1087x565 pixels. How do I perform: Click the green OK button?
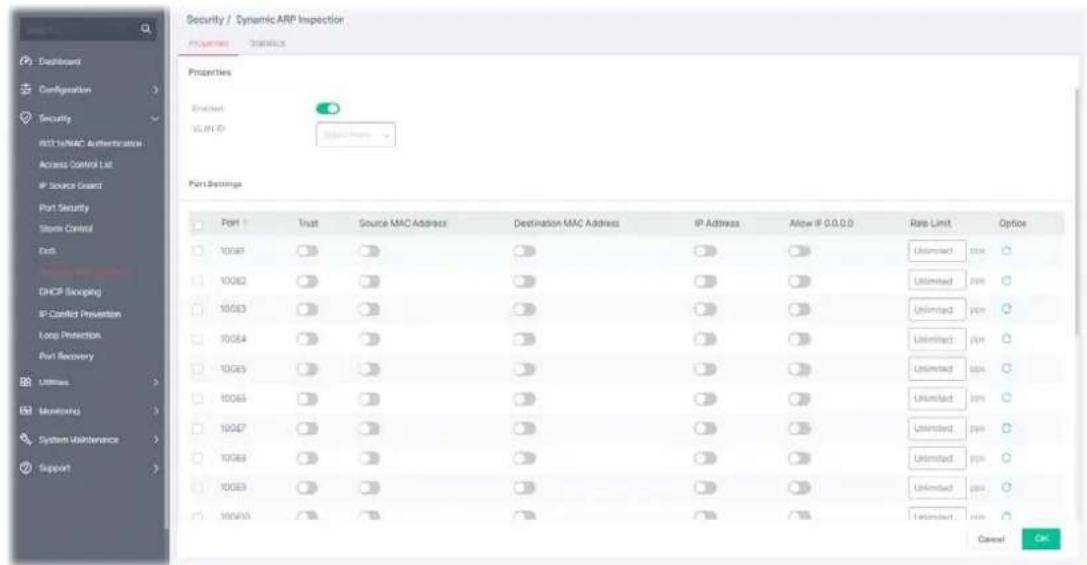point(1041,539)
